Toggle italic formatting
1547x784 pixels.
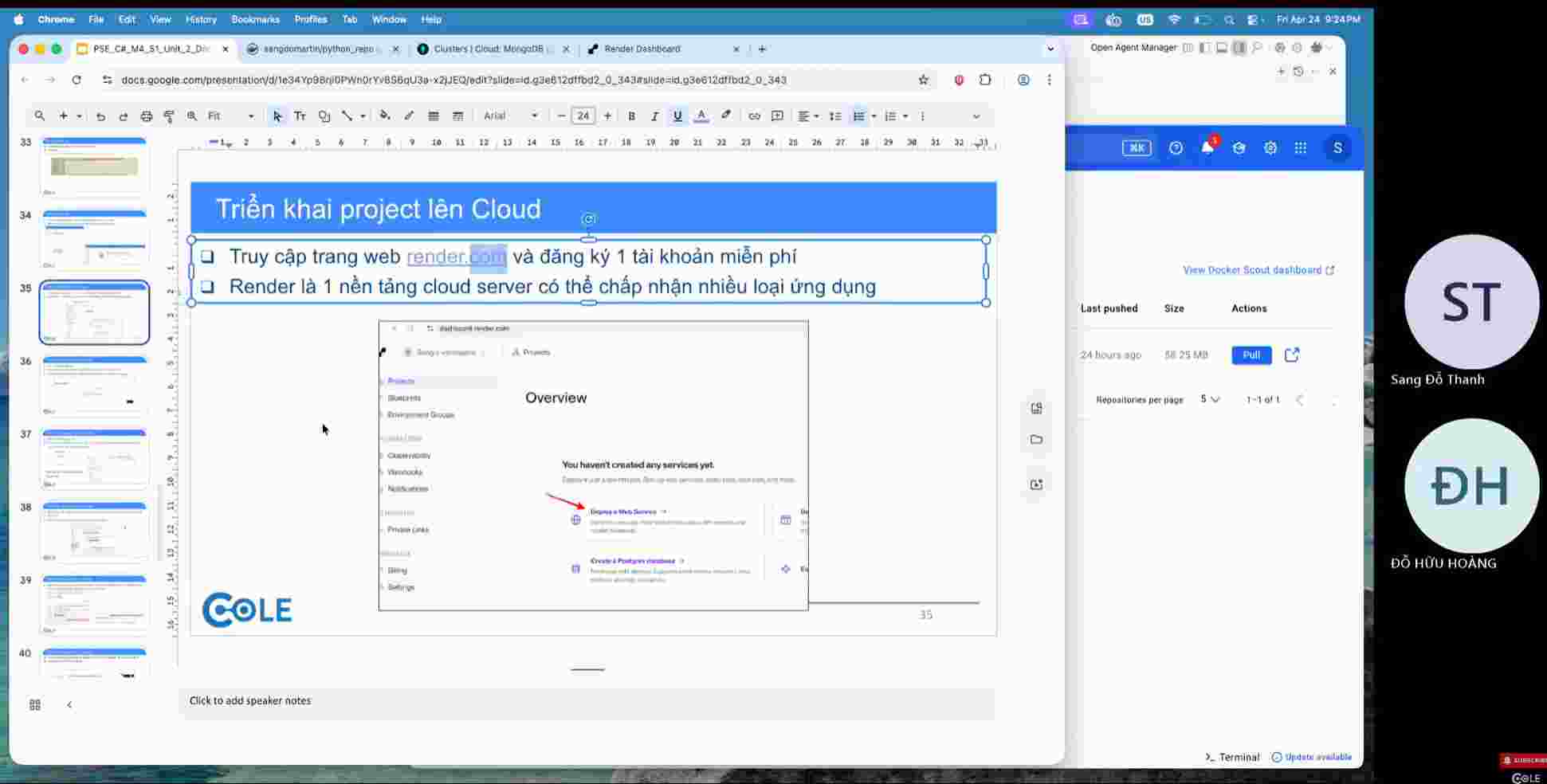tap(654, 116)
